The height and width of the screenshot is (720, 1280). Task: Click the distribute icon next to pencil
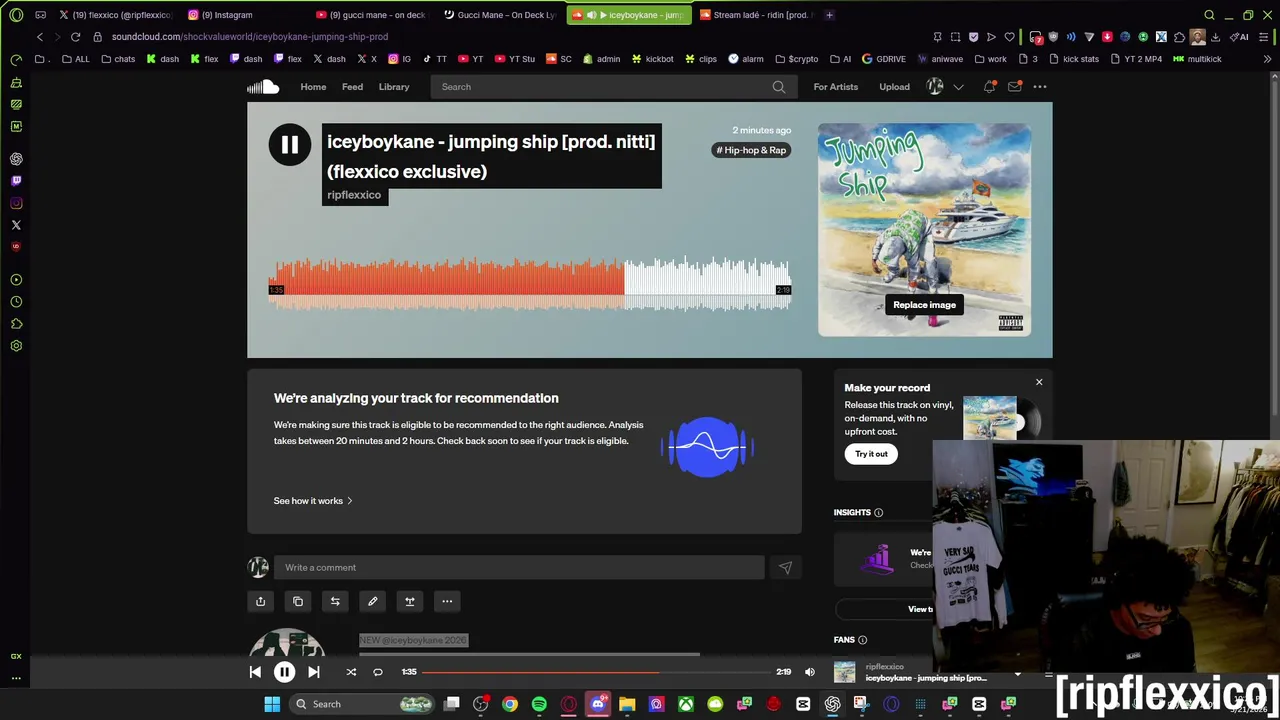410,601
